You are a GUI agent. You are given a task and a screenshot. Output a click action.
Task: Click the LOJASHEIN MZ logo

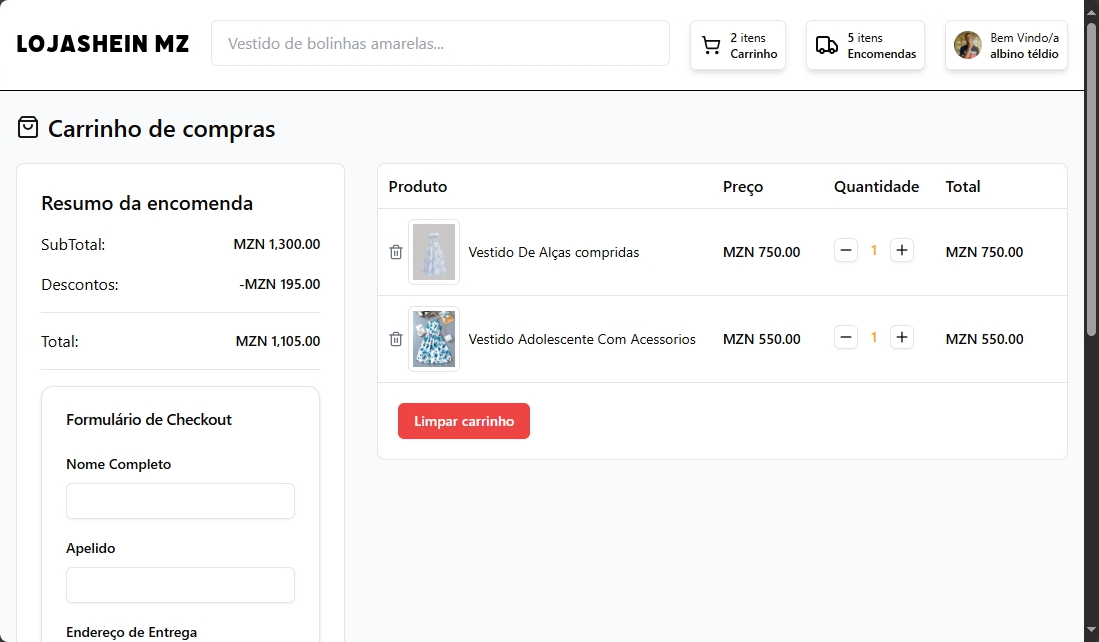click(x=101, y=43)
